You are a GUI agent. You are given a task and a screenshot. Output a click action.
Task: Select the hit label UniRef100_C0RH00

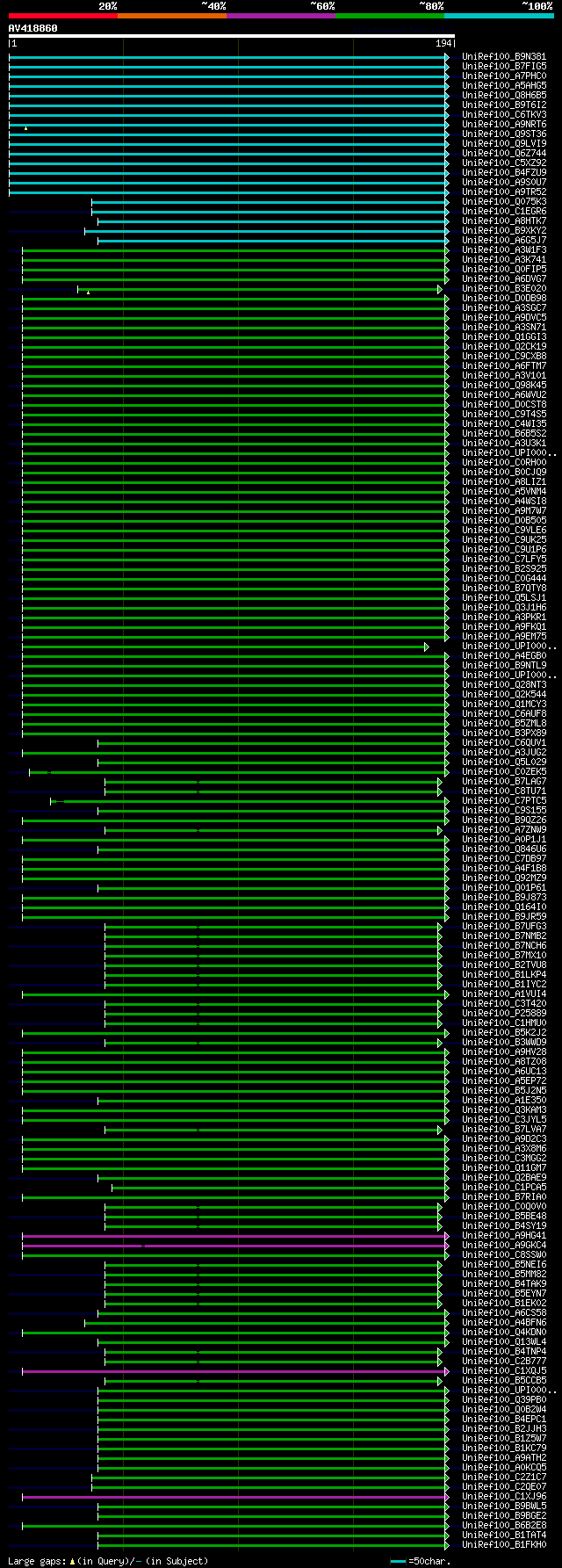click(x=504, y=462)
